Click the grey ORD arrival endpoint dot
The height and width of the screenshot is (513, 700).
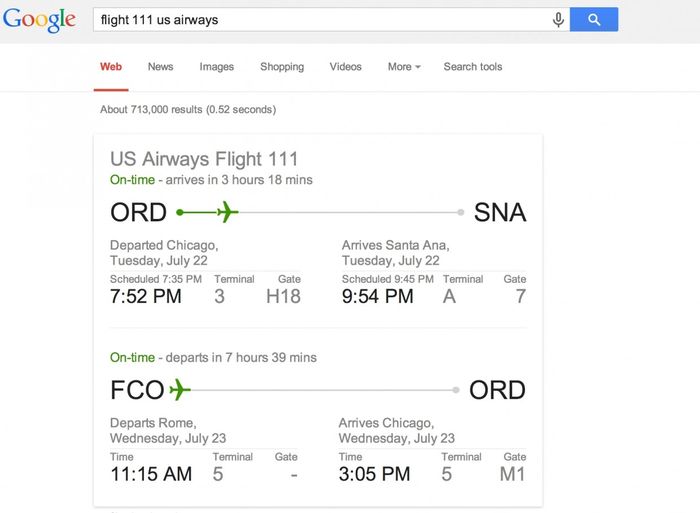click(x=456, y=389)
